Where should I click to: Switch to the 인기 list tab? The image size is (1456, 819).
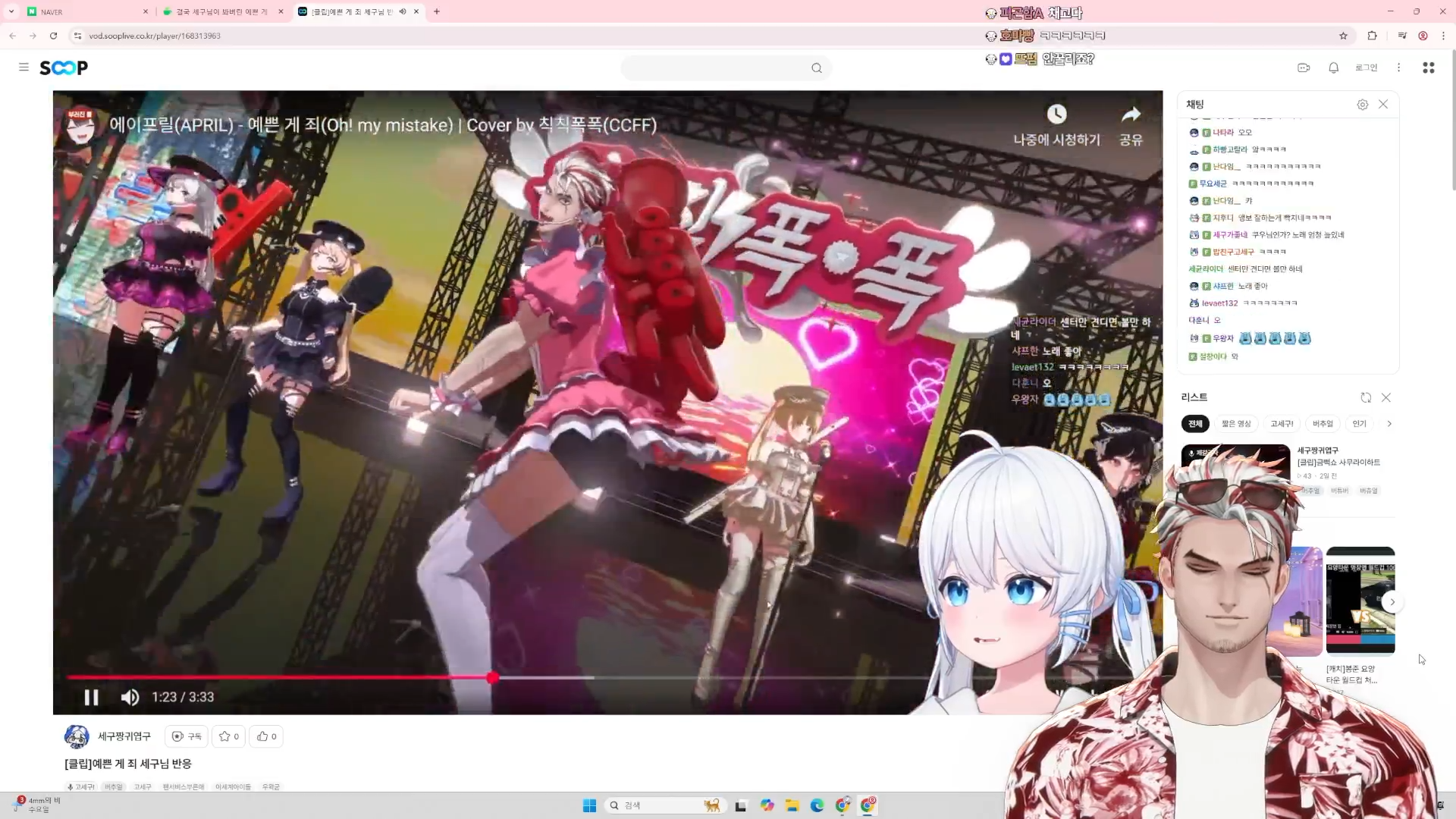pyautogui.click(x=1359, y=424)
